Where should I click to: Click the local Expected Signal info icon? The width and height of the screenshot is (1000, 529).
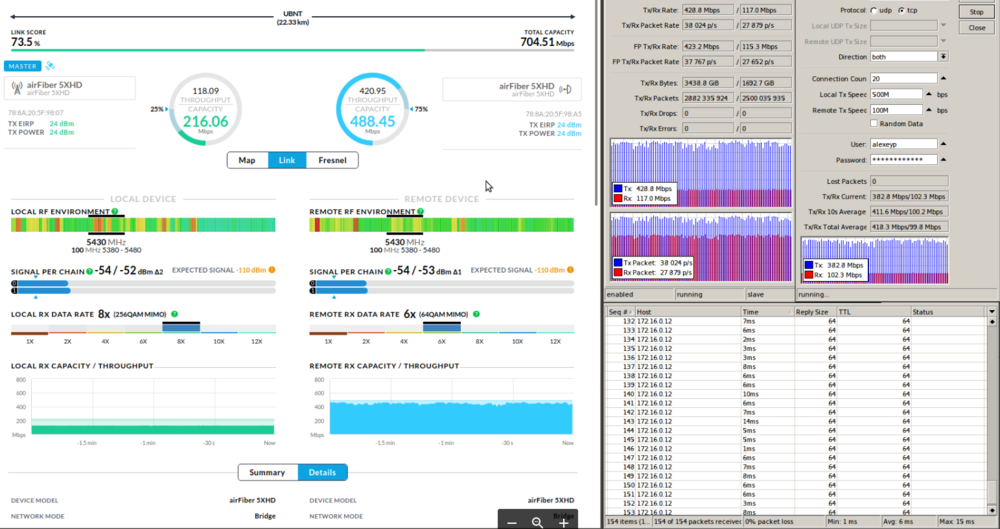coord(272,270)
